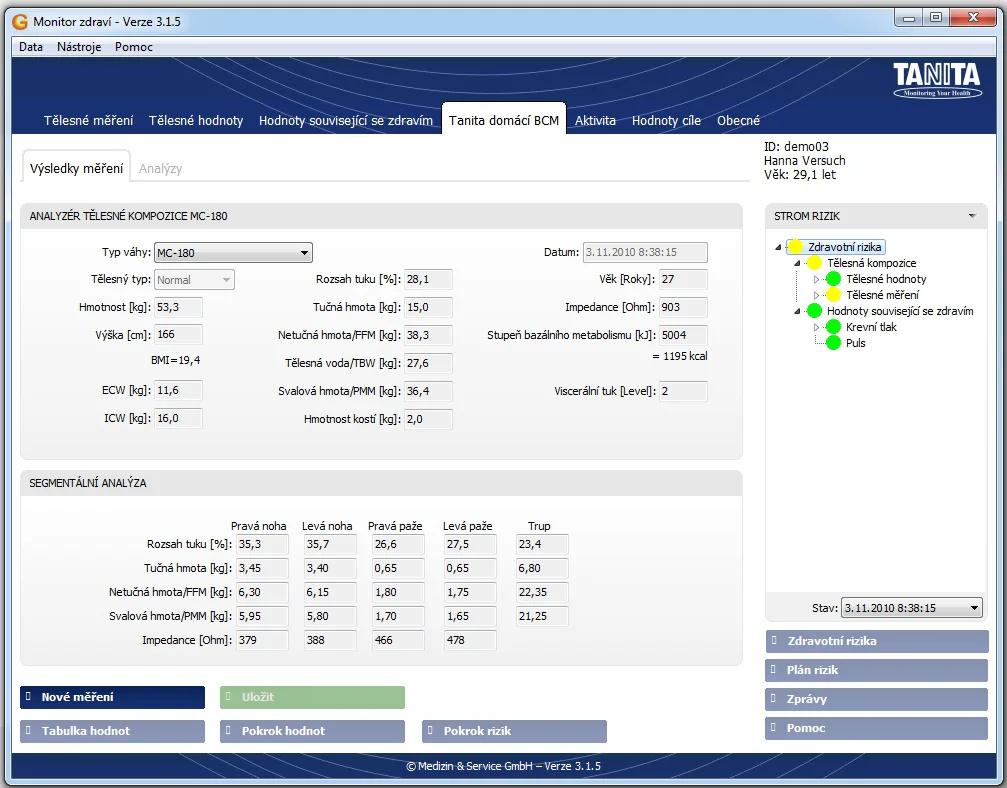
Task: Collapse the Strom rizik panel arrow
Action: coord(971,216)
